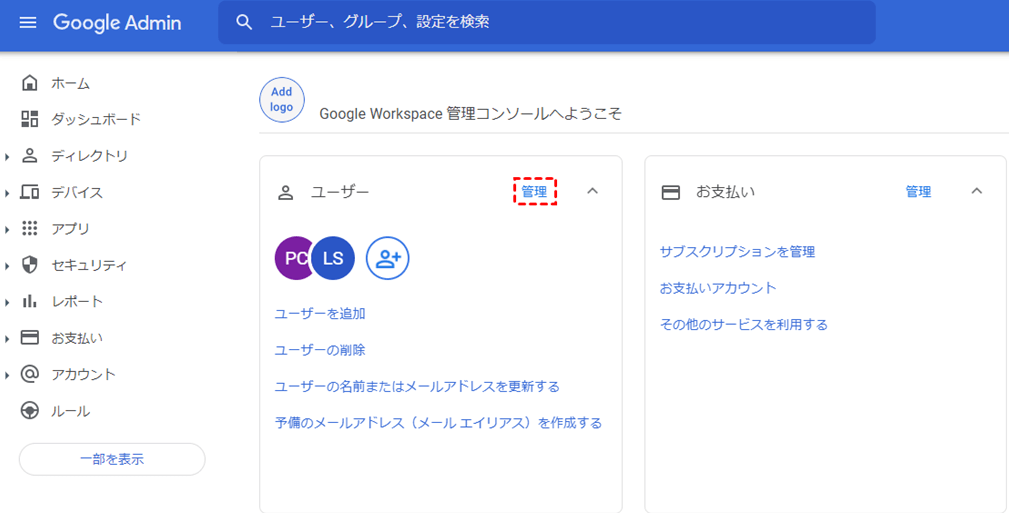Collapse the お支払い card chevron
Viewport: 1009px width, 513px height.
click(x=977, y=191)
